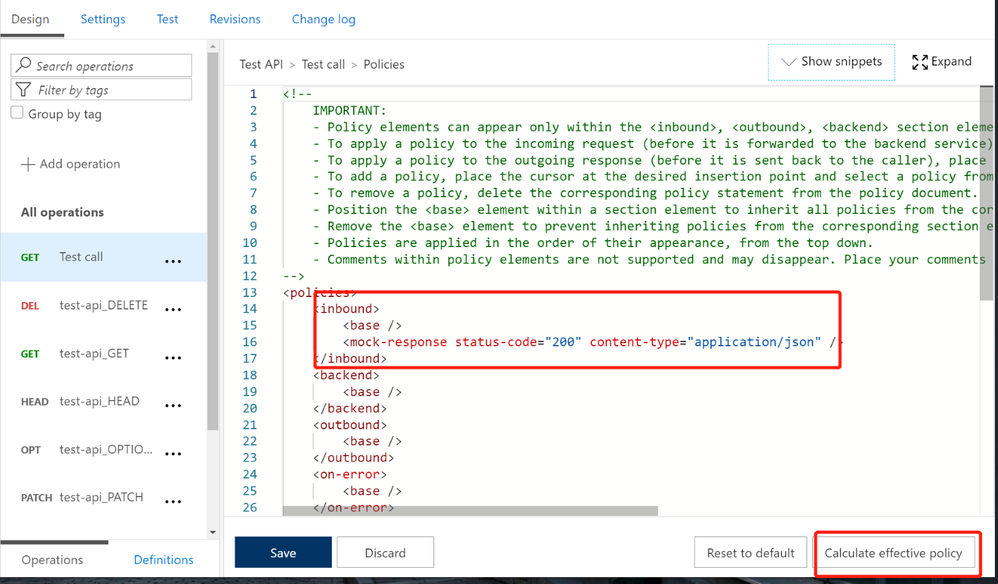Select the test-api_DELETE operation
The image size is (998, 584).
click(x=103, y=305)
